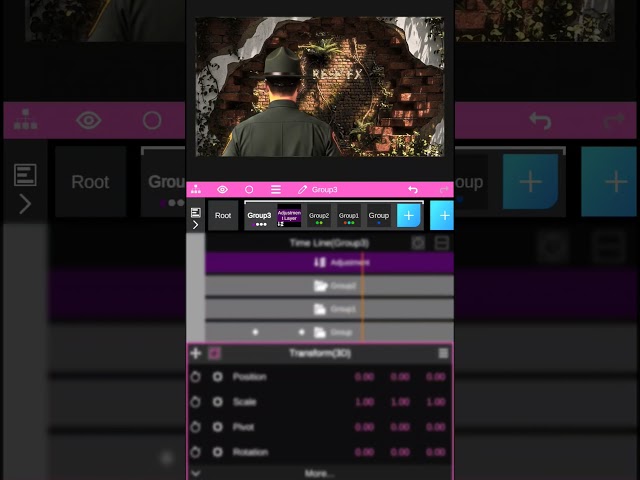Edit the Scale Y value
The width and height of the screenshot is (640, 480).
pos(400,402)
